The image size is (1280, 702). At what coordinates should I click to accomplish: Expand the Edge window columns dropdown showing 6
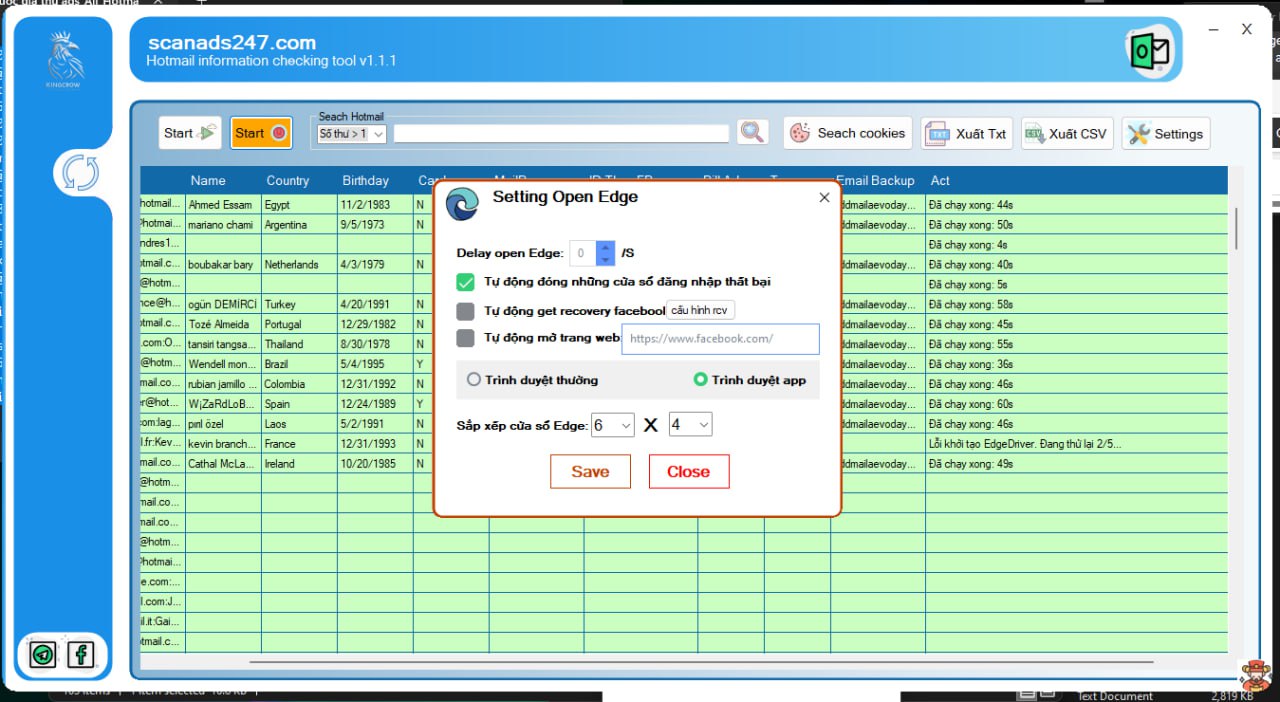click(613, 425)
